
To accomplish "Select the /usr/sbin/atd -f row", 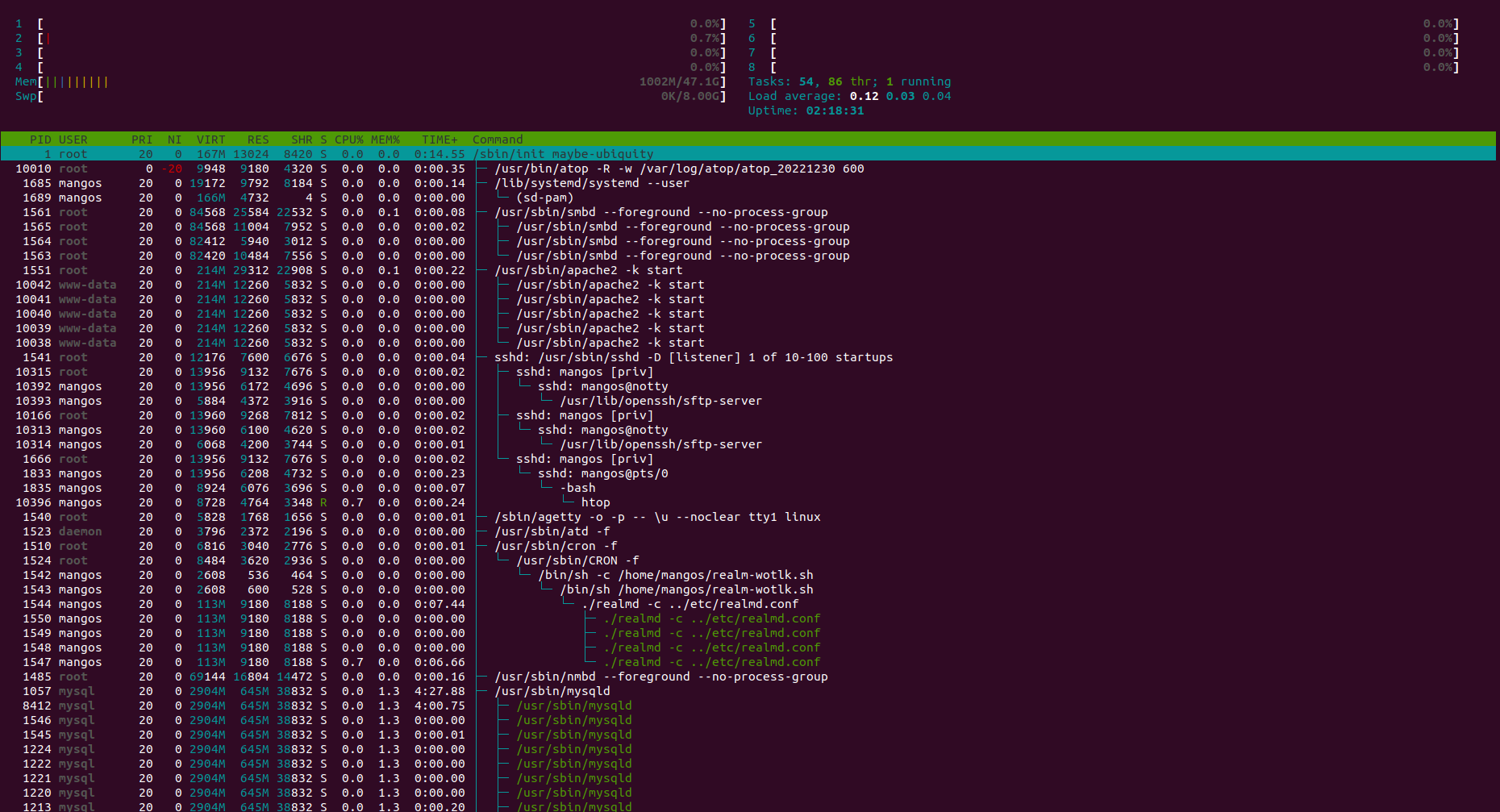I will pyautogui.click(x=748, y=531).
